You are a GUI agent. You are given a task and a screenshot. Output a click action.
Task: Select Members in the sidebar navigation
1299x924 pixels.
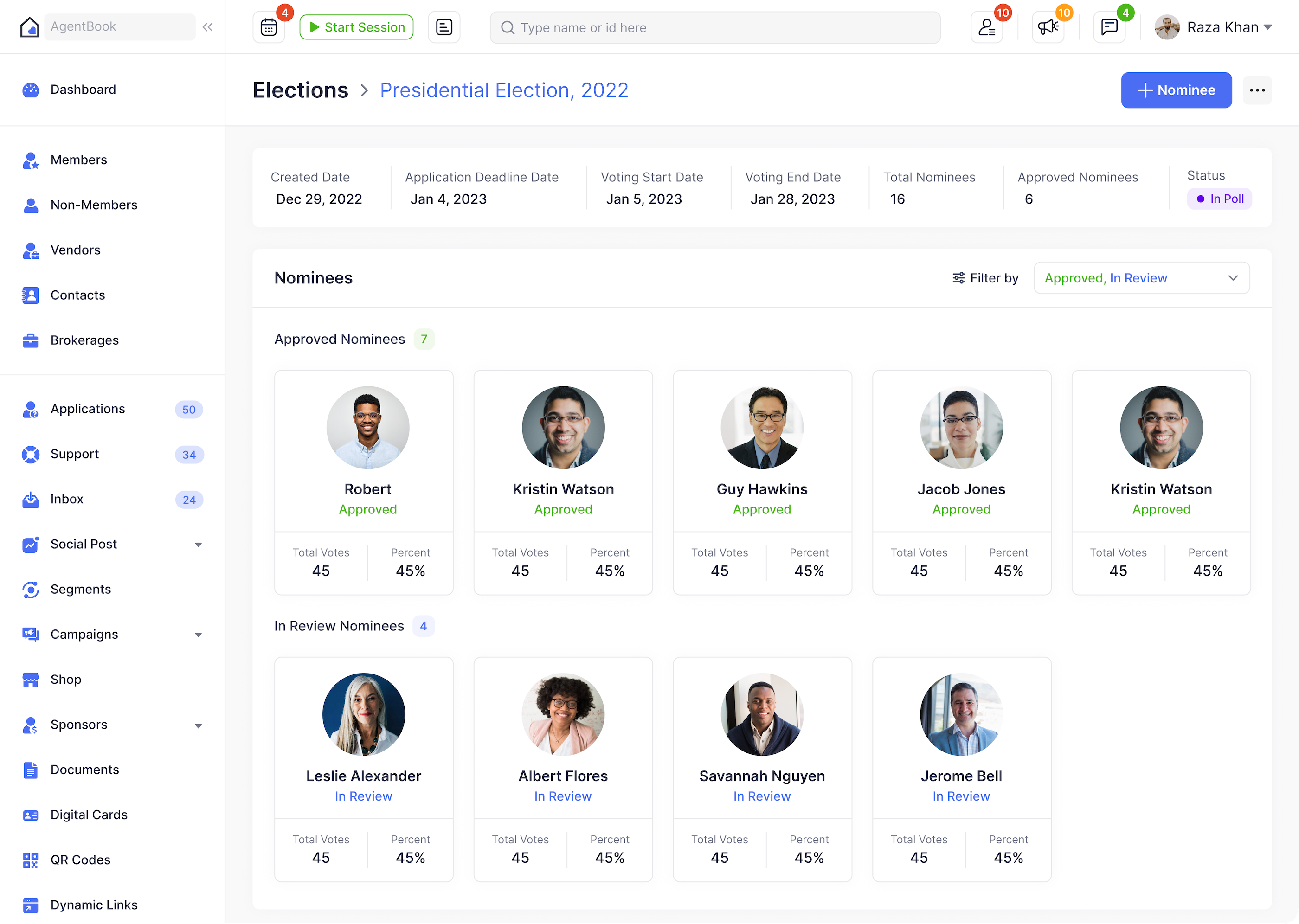coord(78,160)
